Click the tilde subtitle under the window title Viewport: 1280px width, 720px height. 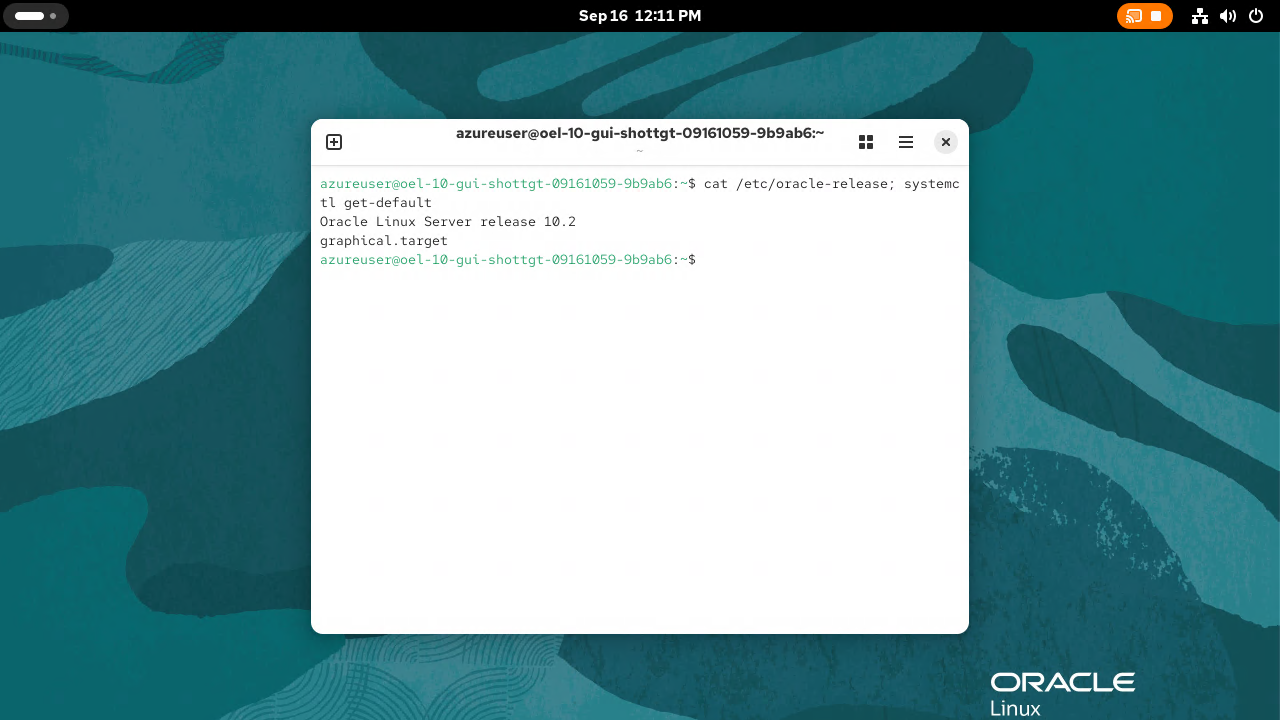click(640, 151)
